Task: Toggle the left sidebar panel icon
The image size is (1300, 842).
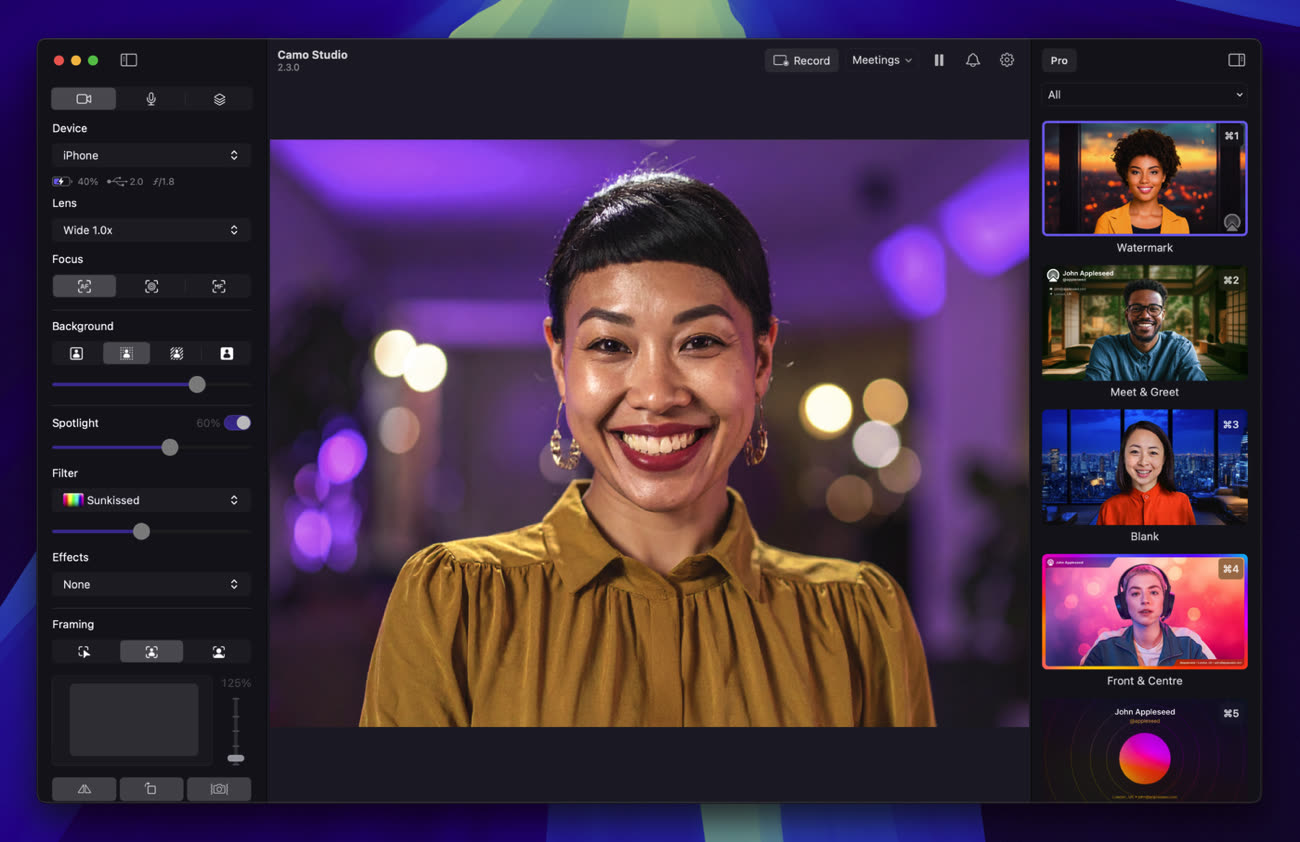Action: tap(129, 60)
